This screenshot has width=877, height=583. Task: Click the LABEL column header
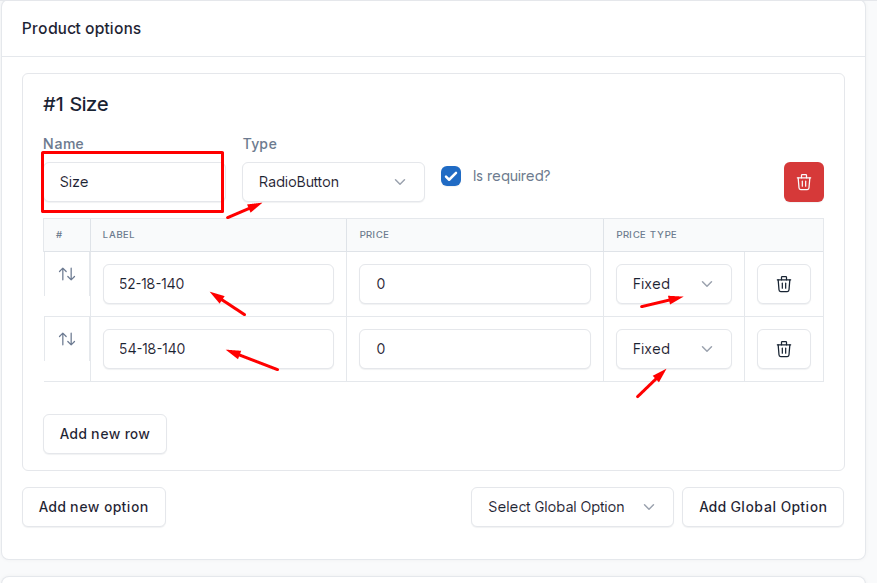(118, 235)
